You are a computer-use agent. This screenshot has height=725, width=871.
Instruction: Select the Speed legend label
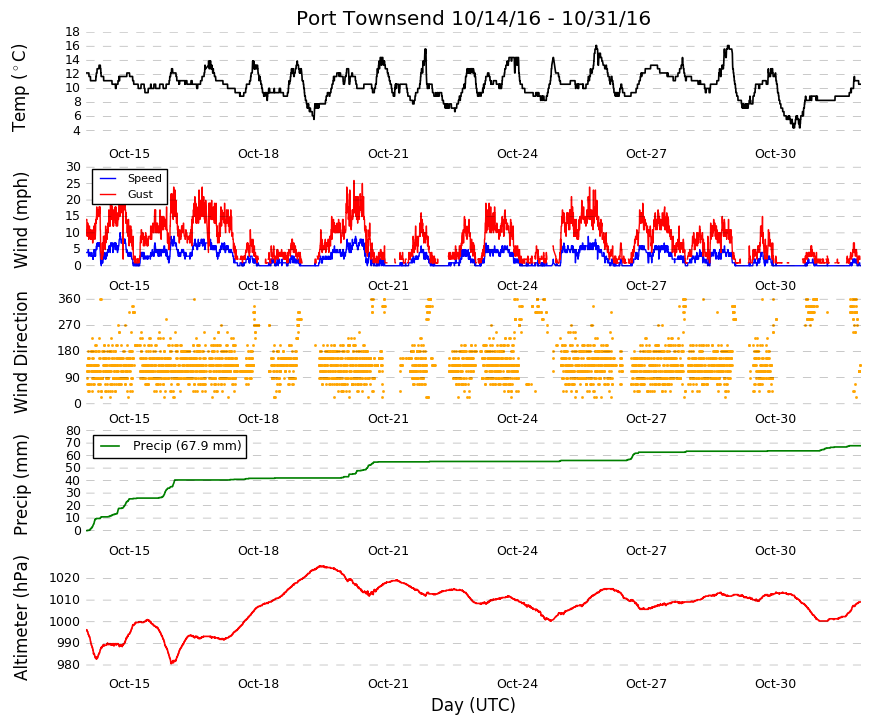pos(144,178)
